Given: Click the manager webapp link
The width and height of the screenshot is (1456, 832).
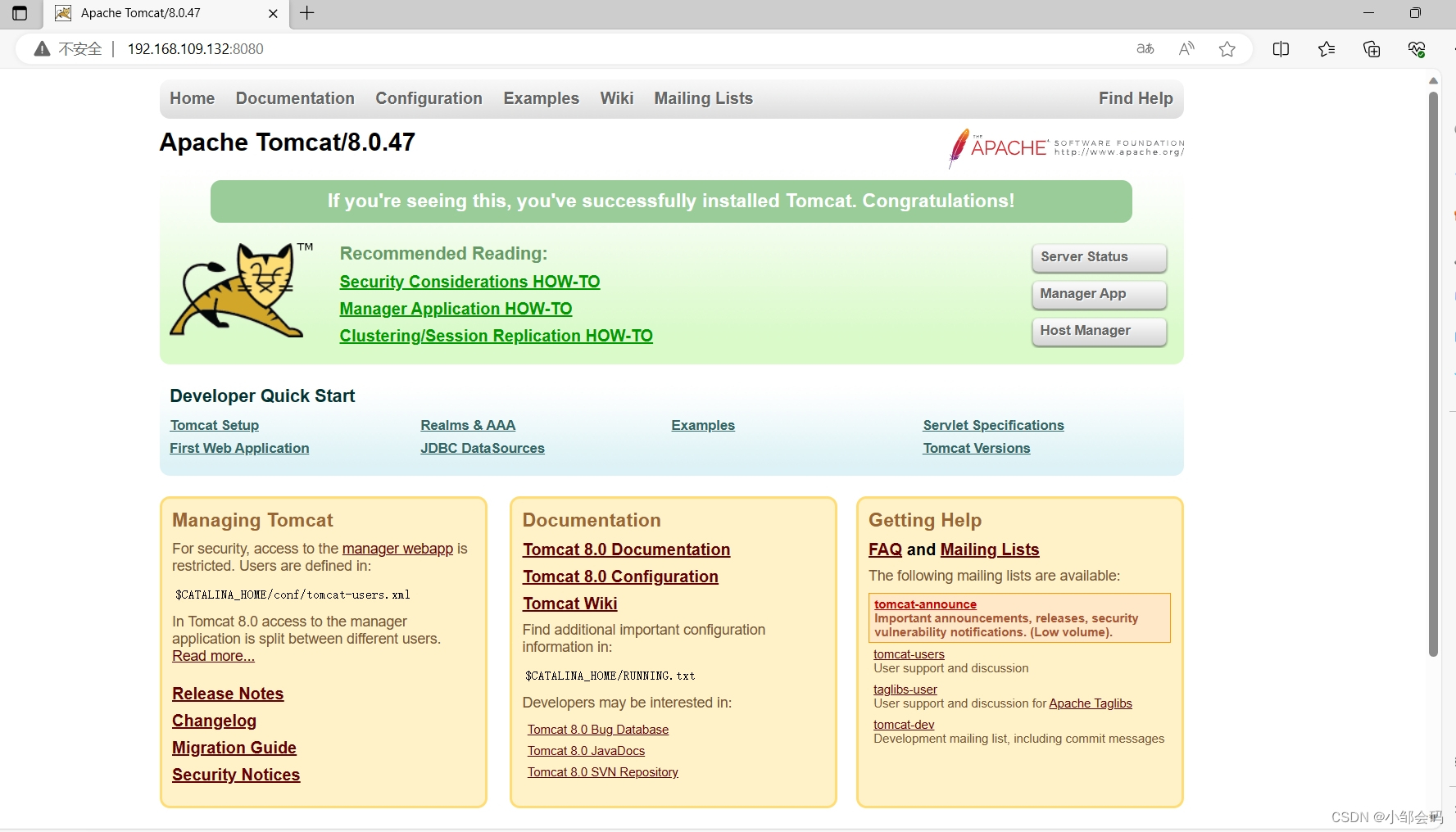Looking at the screenshot, I should [x=397, y=549].
